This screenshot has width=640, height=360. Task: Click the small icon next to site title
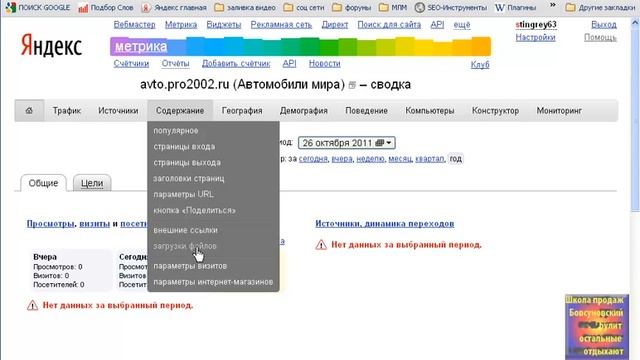click(x=352, y=85)
